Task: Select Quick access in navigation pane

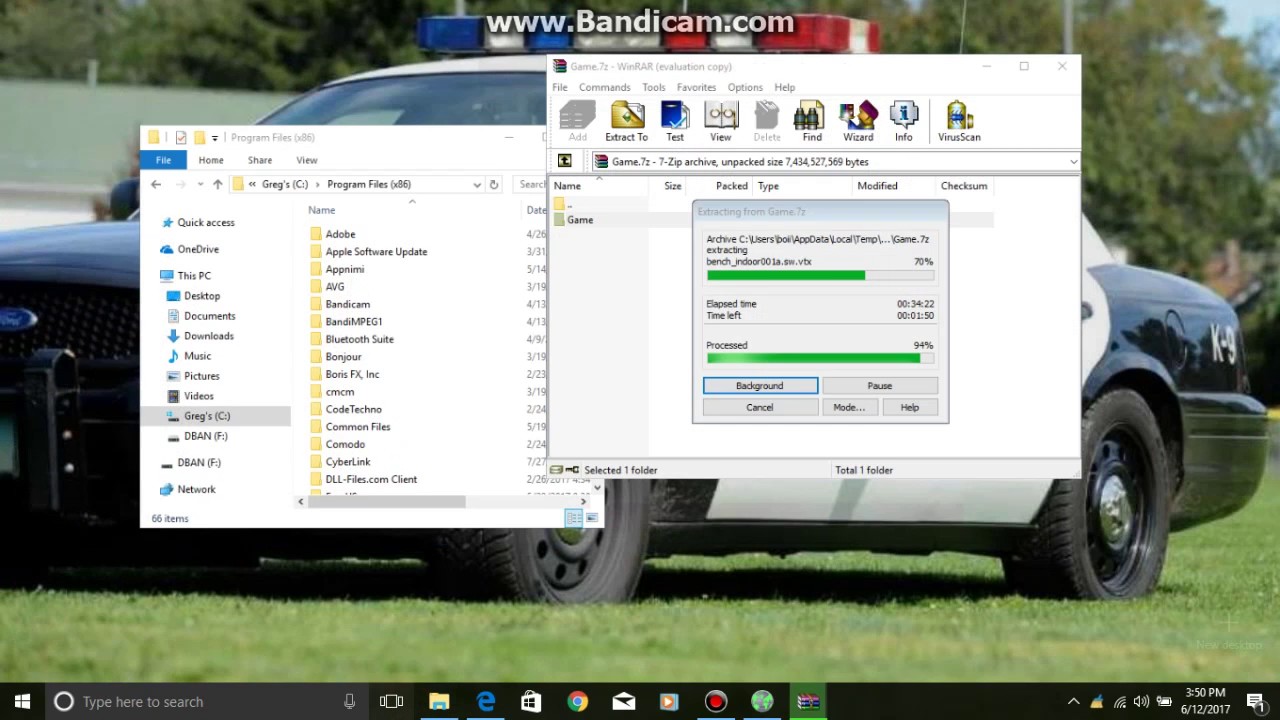Action: pos(206,223)
